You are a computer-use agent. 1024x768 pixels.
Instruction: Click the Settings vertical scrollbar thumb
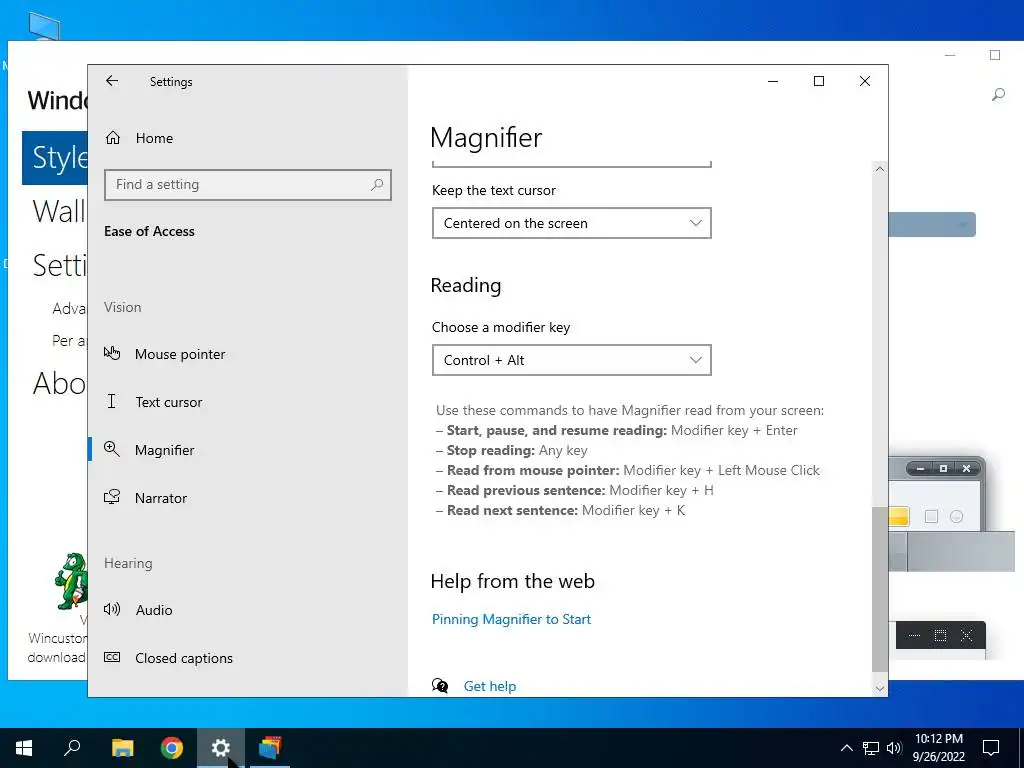pyautogui.click(x=880, y=588)
